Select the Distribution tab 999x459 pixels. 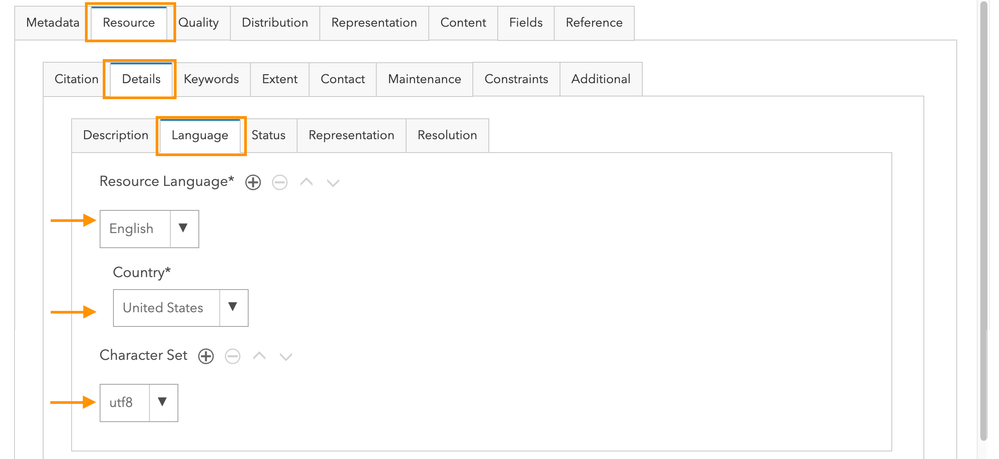276,22
